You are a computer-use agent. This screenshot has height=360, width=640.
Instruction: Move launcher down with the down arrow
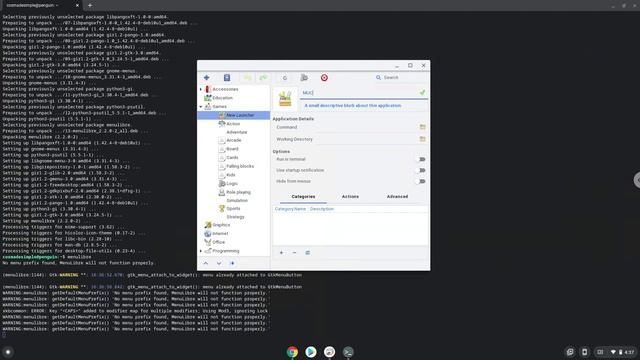pos(219,264)
